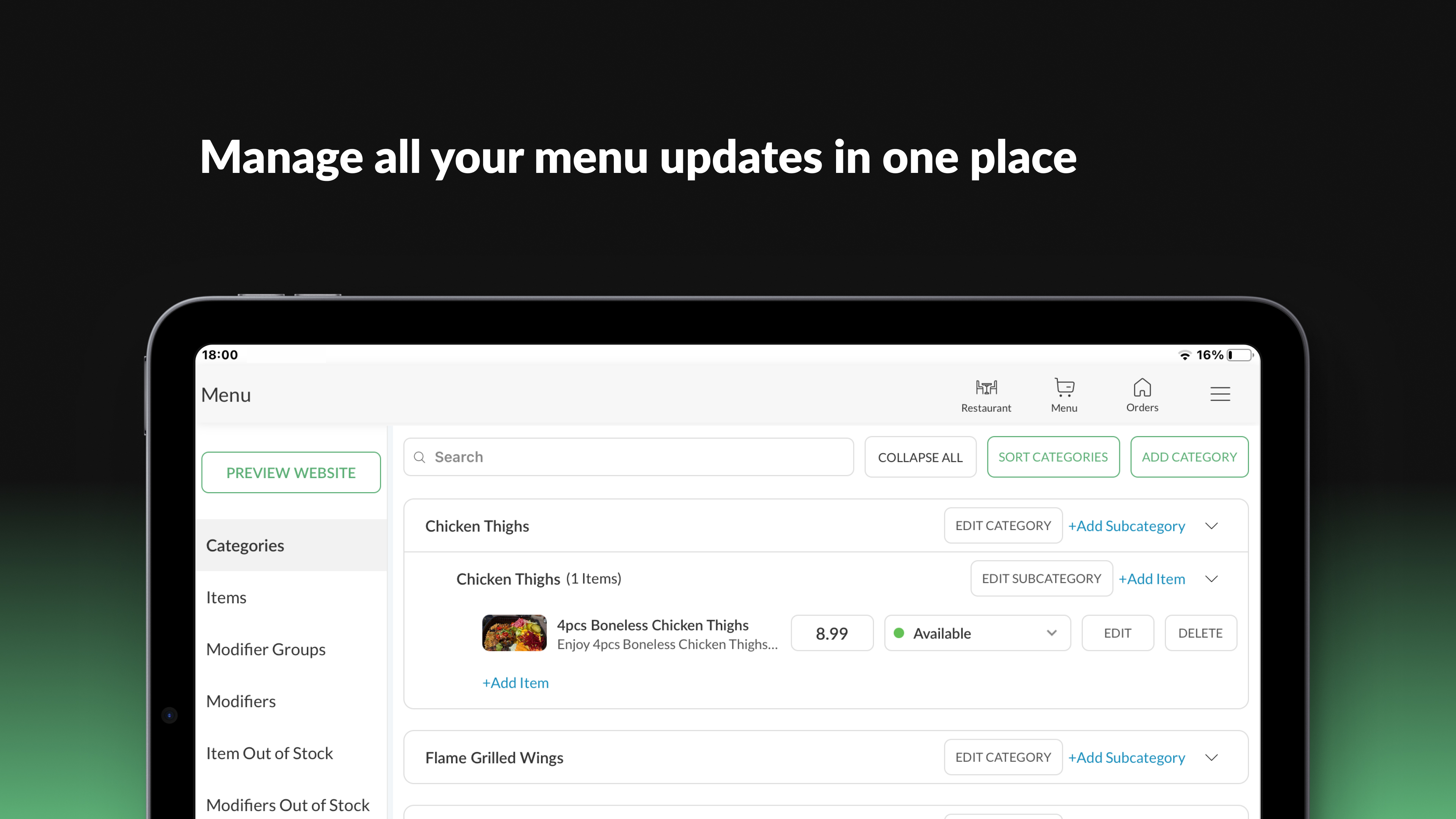
Task: Click the PREVIEW WEBSITE button
Action: pos(290,472)
